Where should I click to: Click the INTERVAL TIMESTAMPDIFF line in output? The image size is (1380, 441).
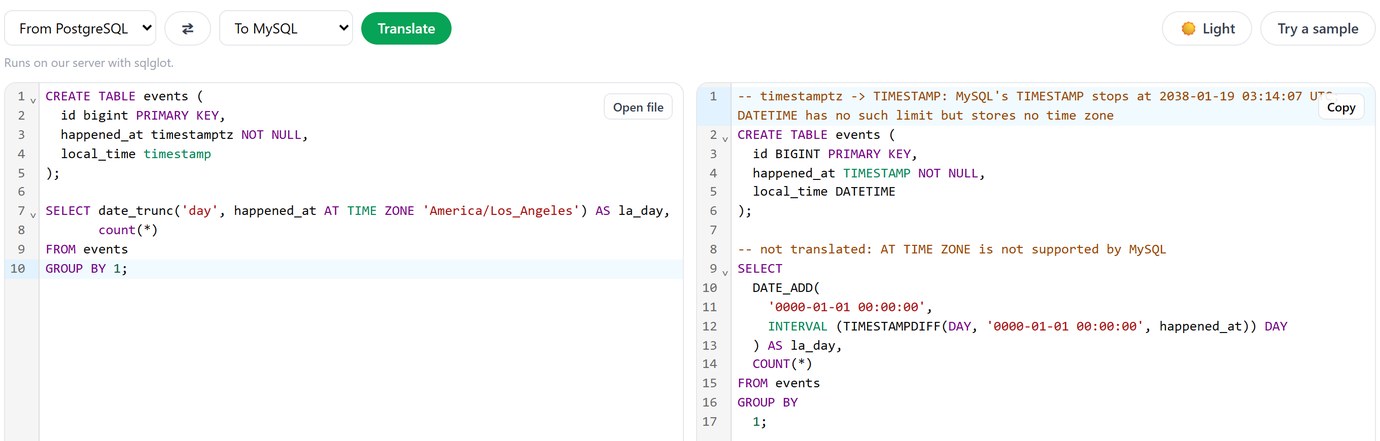tap(1028, 326)
